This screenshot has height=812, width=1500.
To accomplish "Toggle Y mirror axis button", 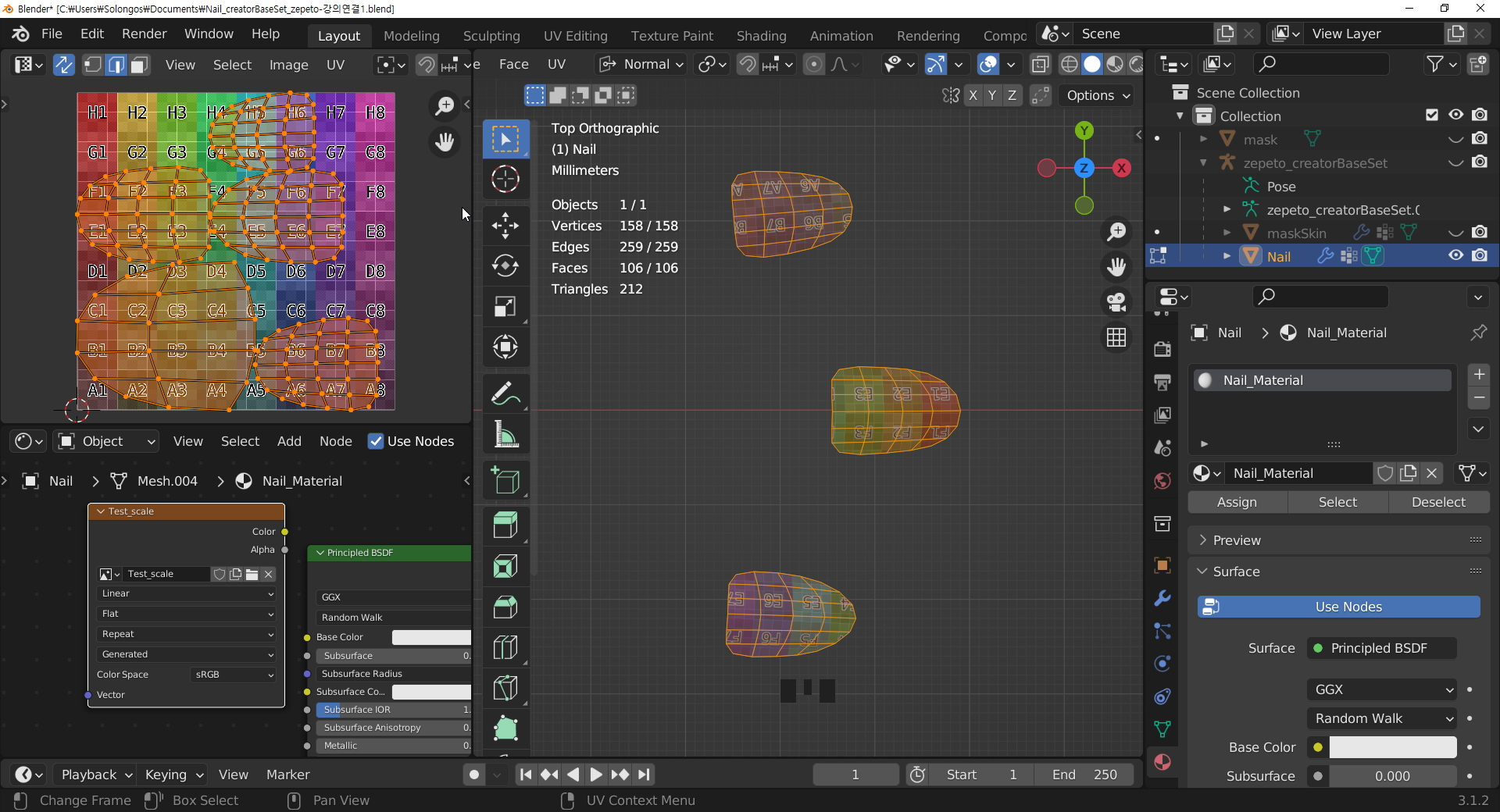I will [992, 95].
